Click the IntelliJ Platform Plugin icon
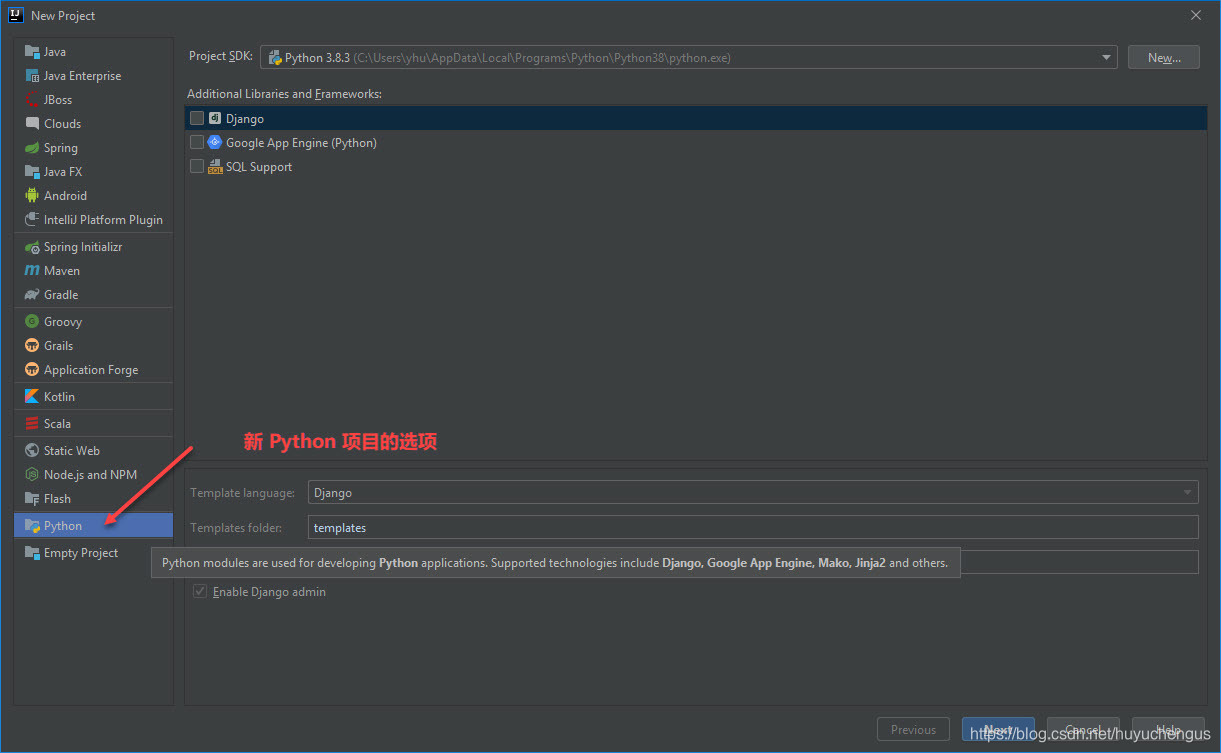The image size is (1221, 753). pos(32,220)
